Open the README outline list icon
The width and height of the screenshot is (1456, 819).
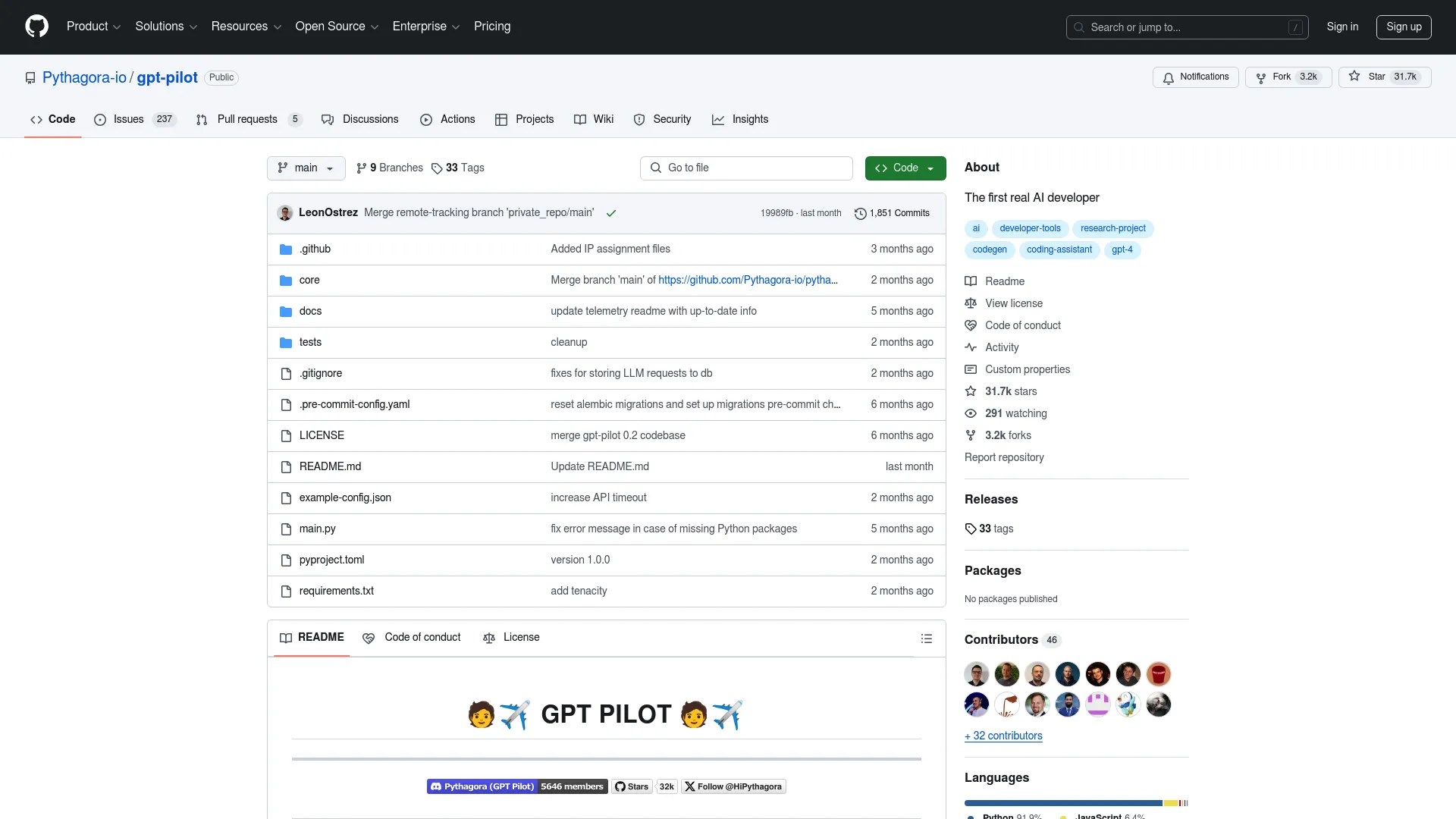pyautogui.click(x=926, y=639)
